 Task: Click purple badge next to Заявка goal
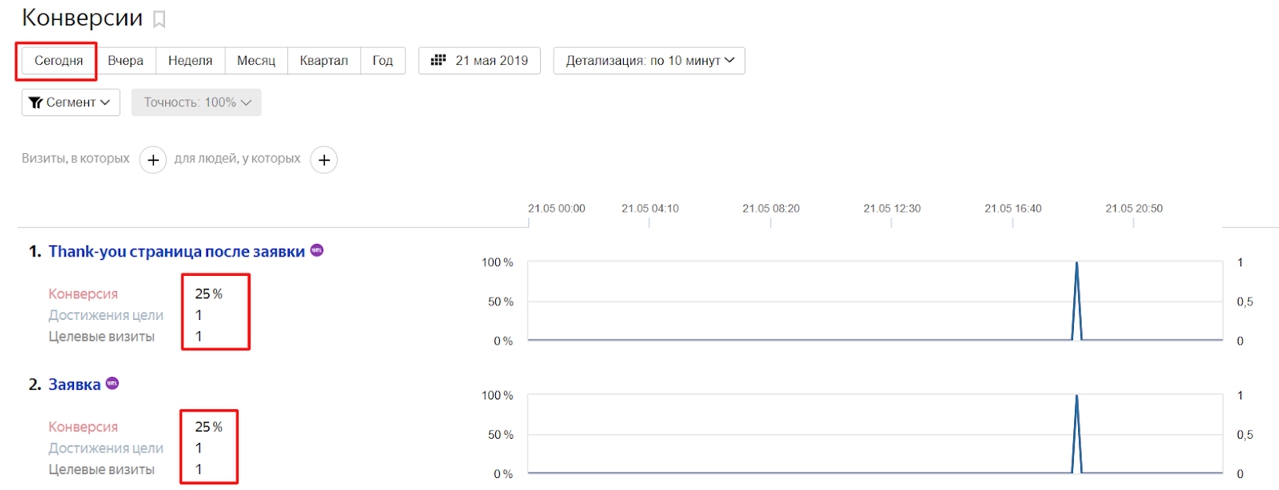point(113,384)
